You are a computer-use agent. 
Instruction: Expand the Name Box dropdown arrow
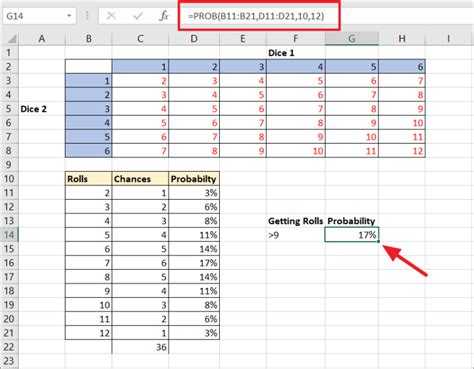(x=69, y=16)
